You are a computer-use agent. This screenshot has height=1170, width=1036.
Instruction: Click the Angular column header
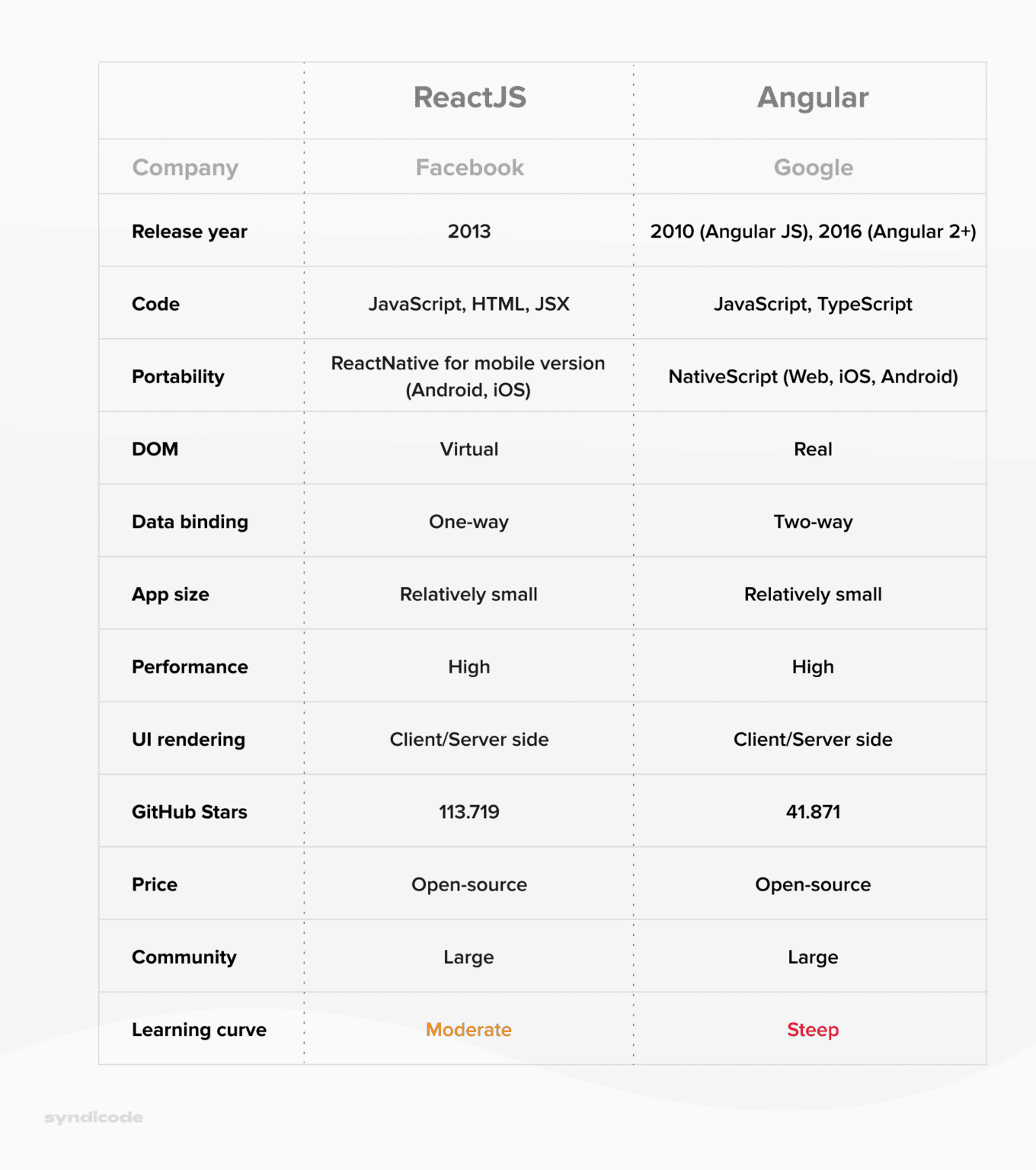(x=812, y=97)
